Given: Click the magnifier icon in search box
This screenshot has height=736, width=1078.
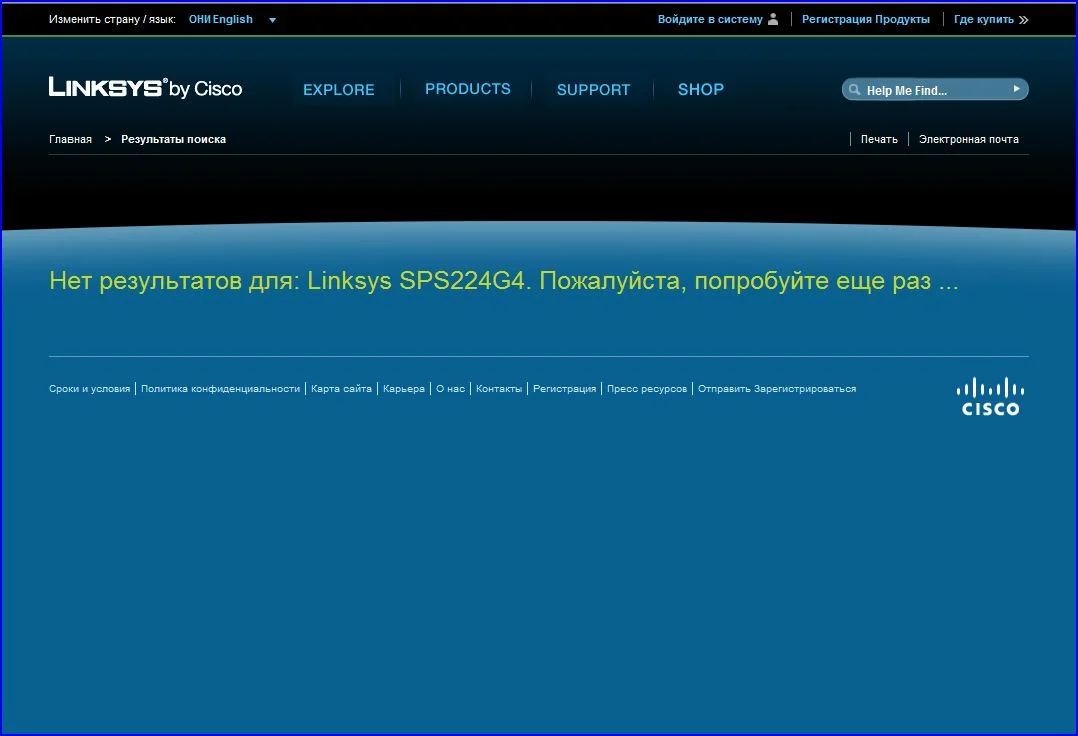Looking at the screenshot, I should point(854,89).
